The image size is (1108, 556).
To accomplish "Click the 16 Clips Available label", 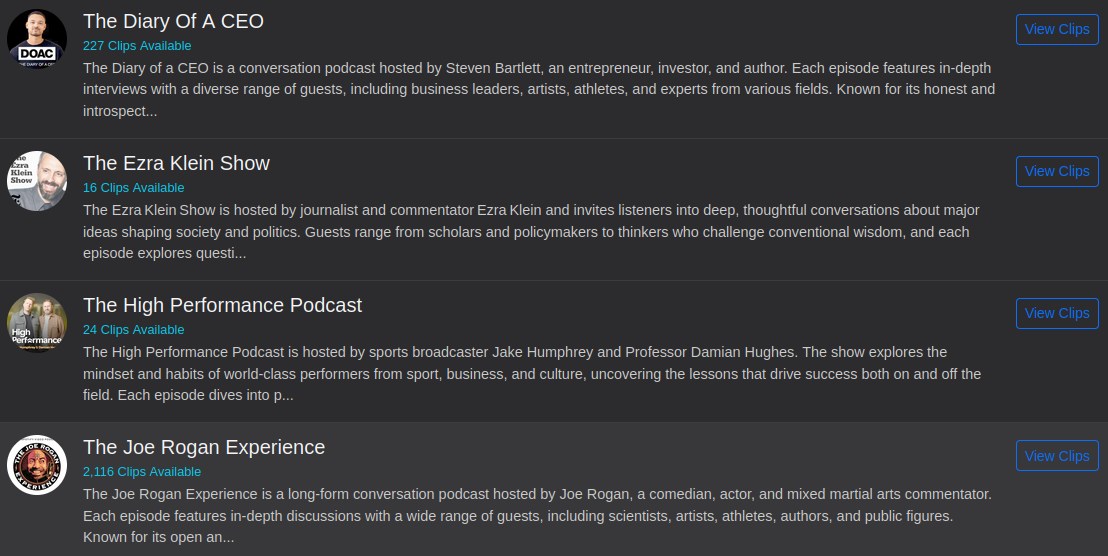I will (134, 188).
